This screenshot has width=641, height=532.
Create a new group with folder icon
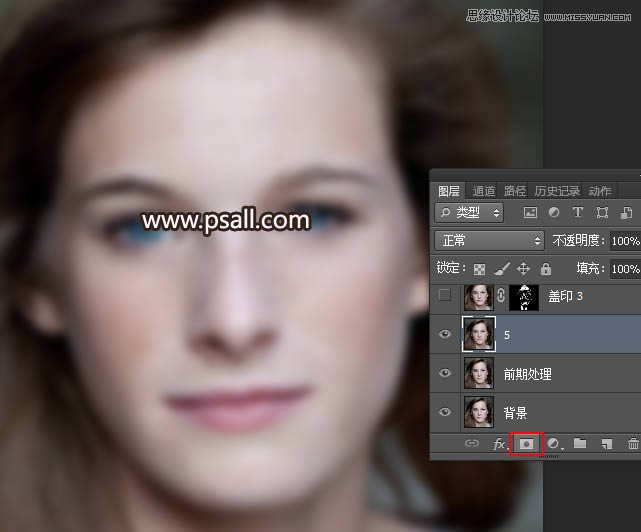[x=580, y=444]
